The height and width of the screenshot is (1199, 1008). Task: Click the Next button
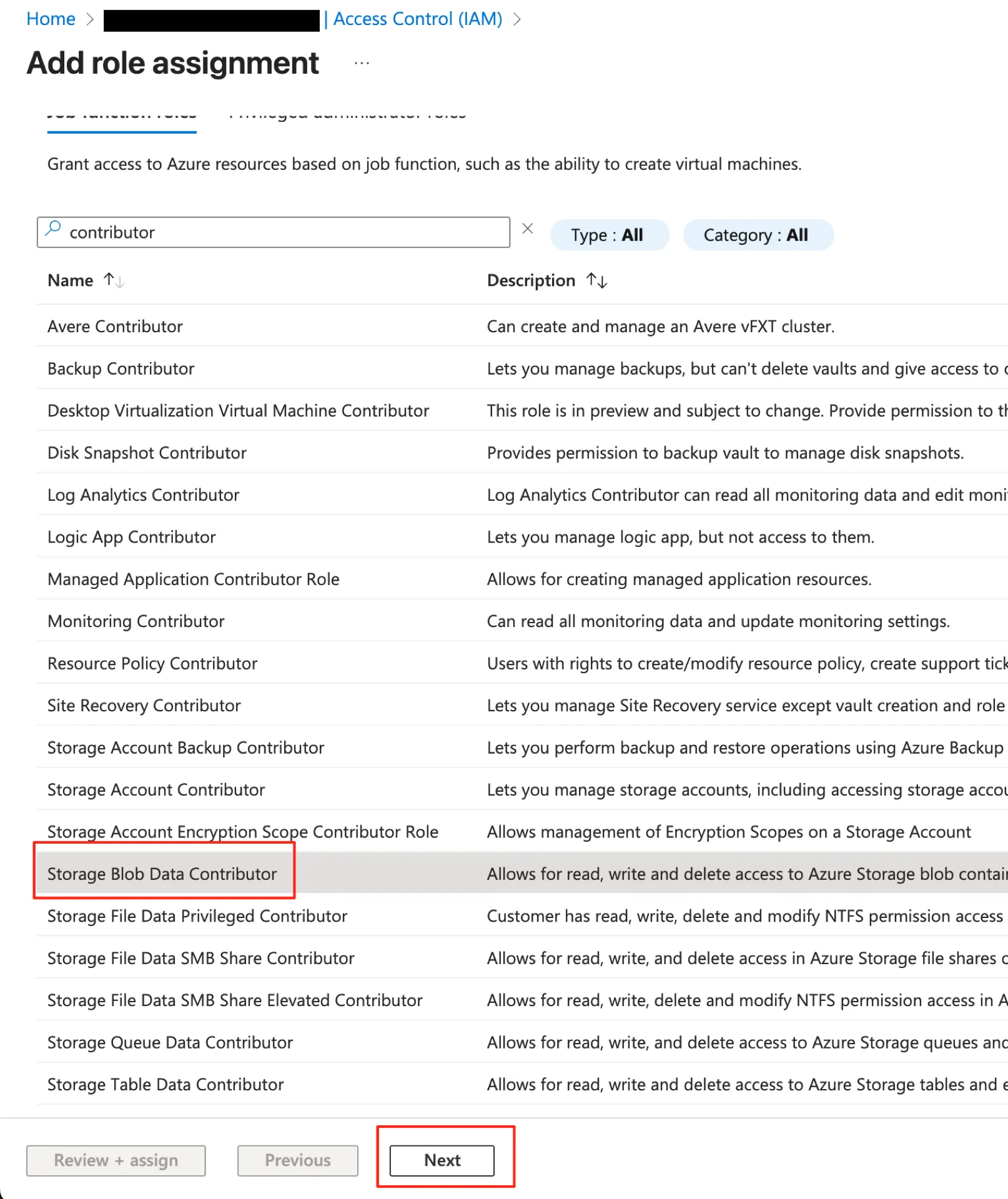[442, 1160]
